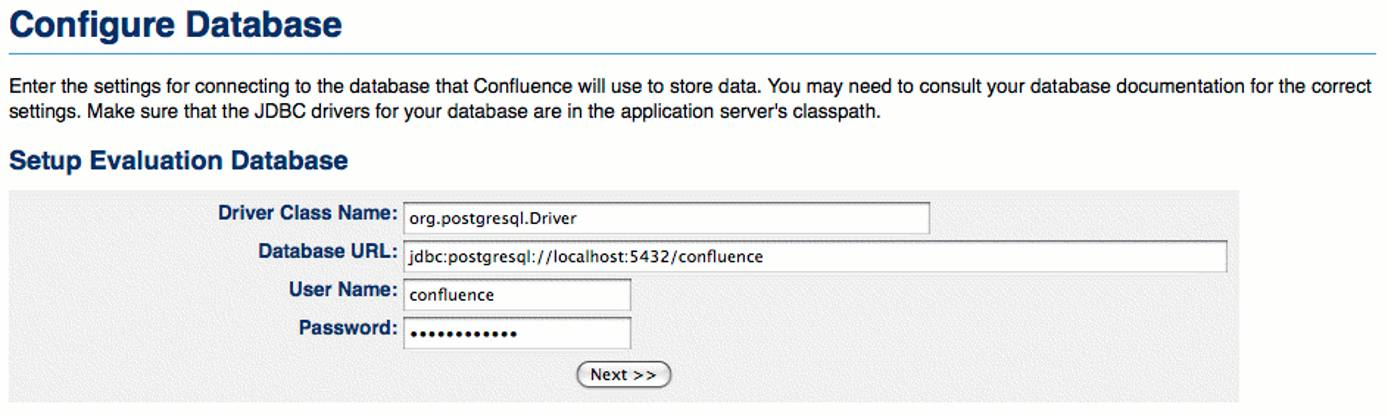This screenshot has height=417, width=1388.
Task: Click the "Database URL:" label
Action: pyautogui.click(x=327, y=251)
